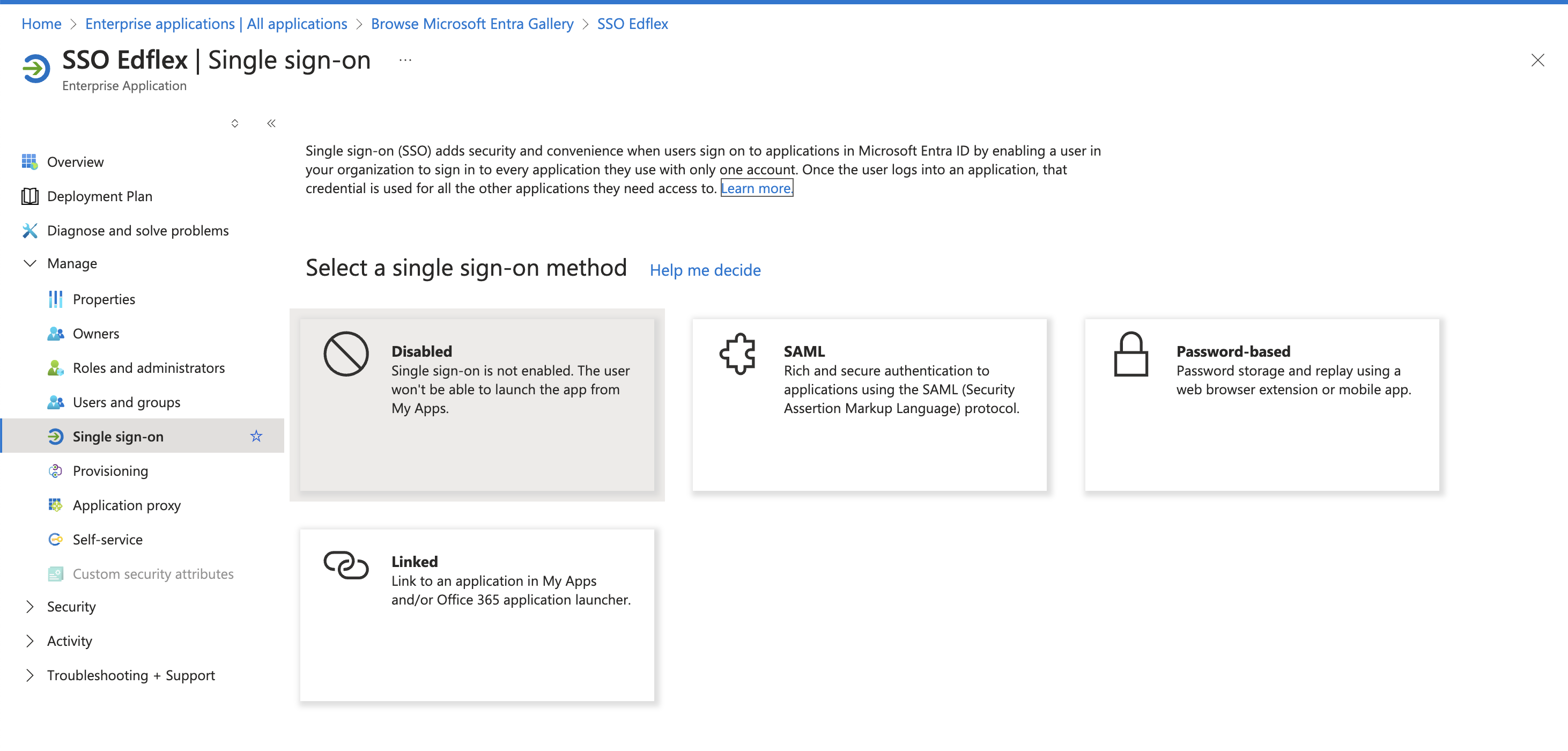This screenshot has height=751, width=1568.
Task: Click the Self-service icon
Action: point(55,540)
